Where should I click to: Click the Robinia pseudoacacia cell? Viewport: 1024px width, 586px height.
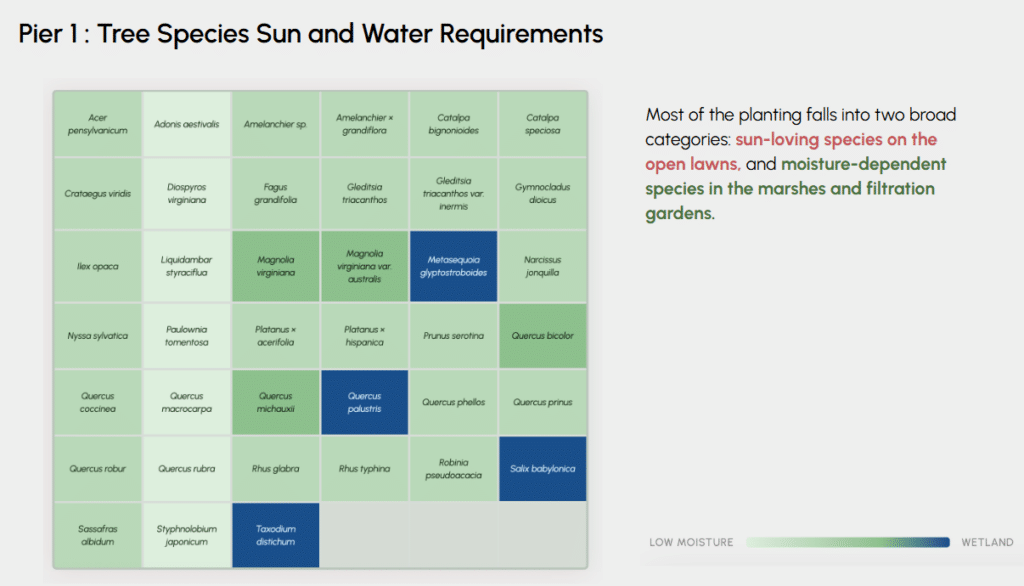click(x=454, y=469)
